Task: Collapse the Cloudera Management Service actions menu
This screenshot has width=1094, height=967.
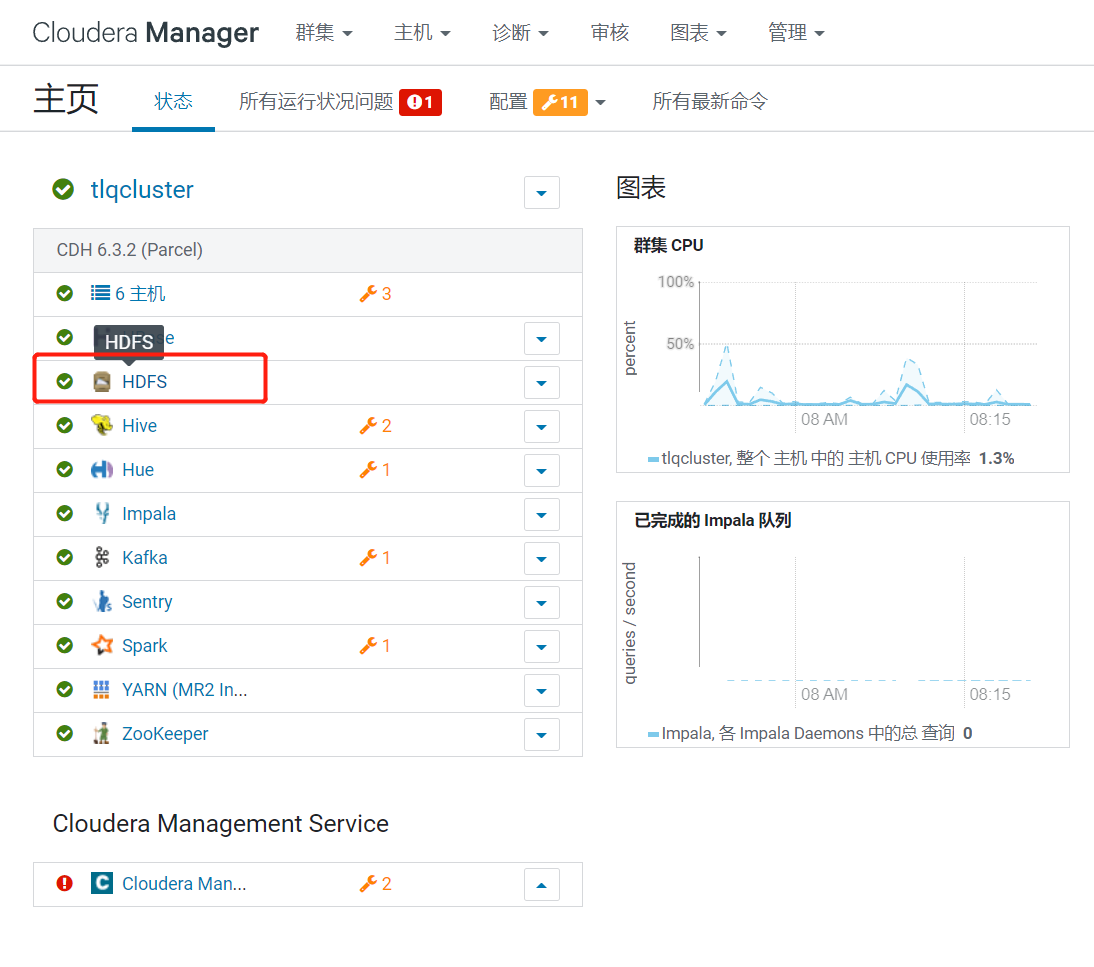Action: (x=541, y=885)
